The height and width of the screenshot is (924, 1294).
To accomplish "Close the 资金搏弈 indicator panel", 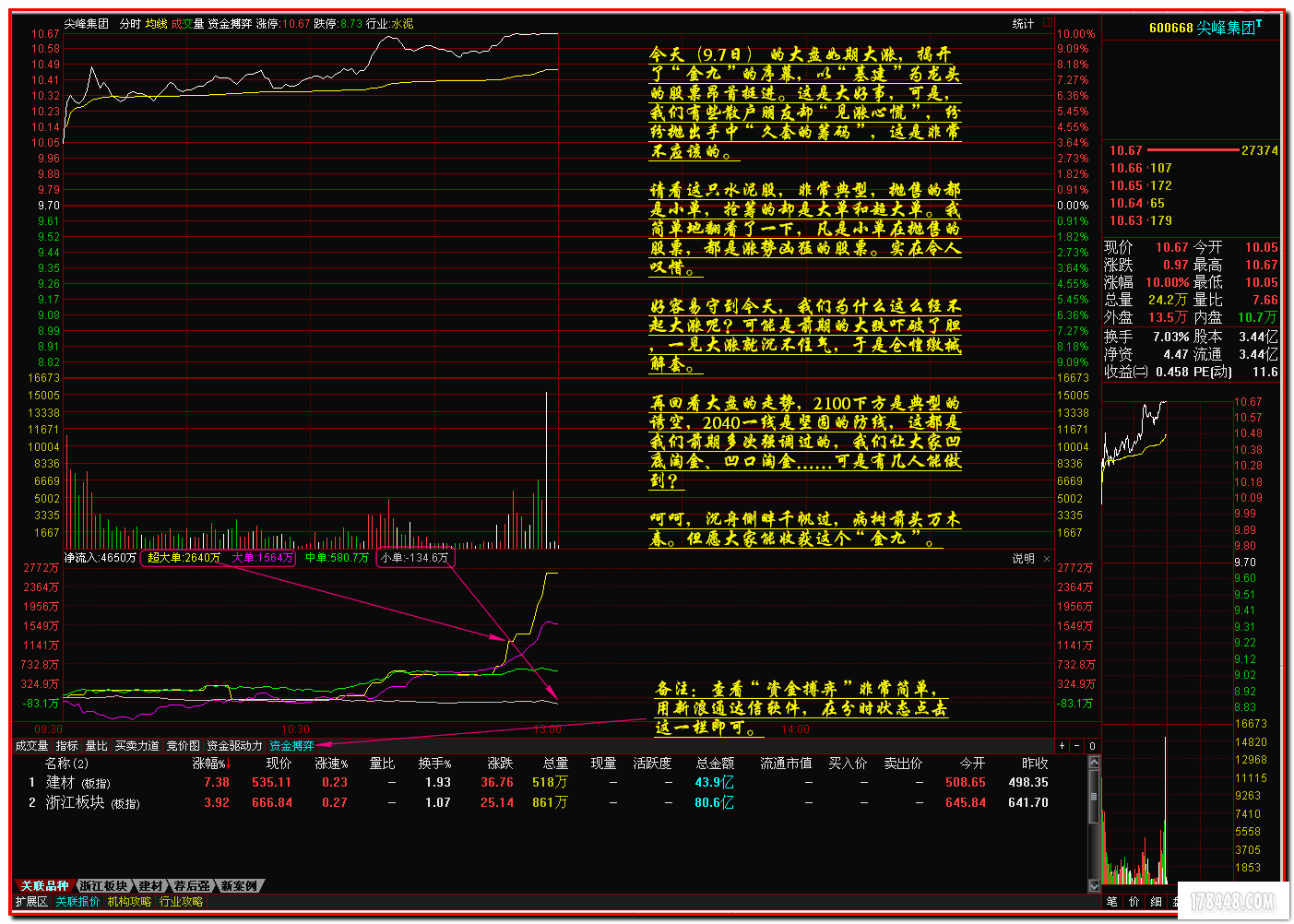I will (x=1047, y=559).
